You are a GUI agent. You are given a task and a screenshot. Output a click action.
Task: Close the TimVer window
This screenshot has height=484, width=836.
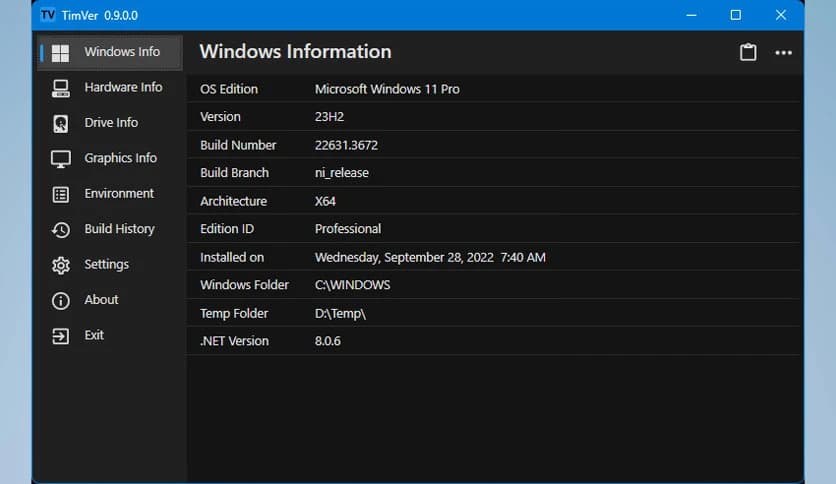[781, 15]
